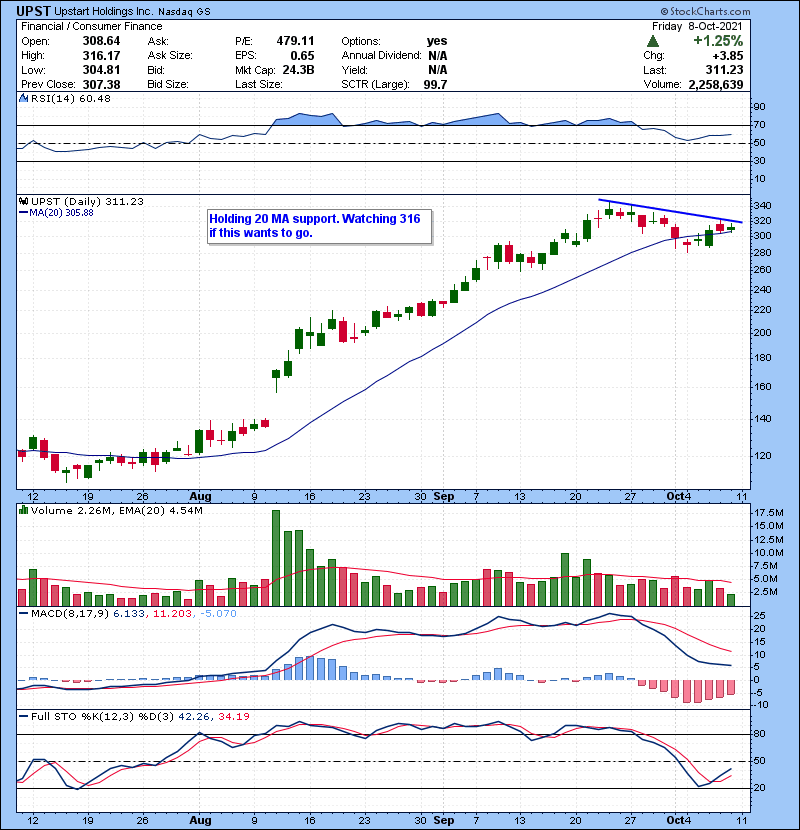800x830 pixels.
Task: Click the Annual Dividend N/A value
Action: 437,56
